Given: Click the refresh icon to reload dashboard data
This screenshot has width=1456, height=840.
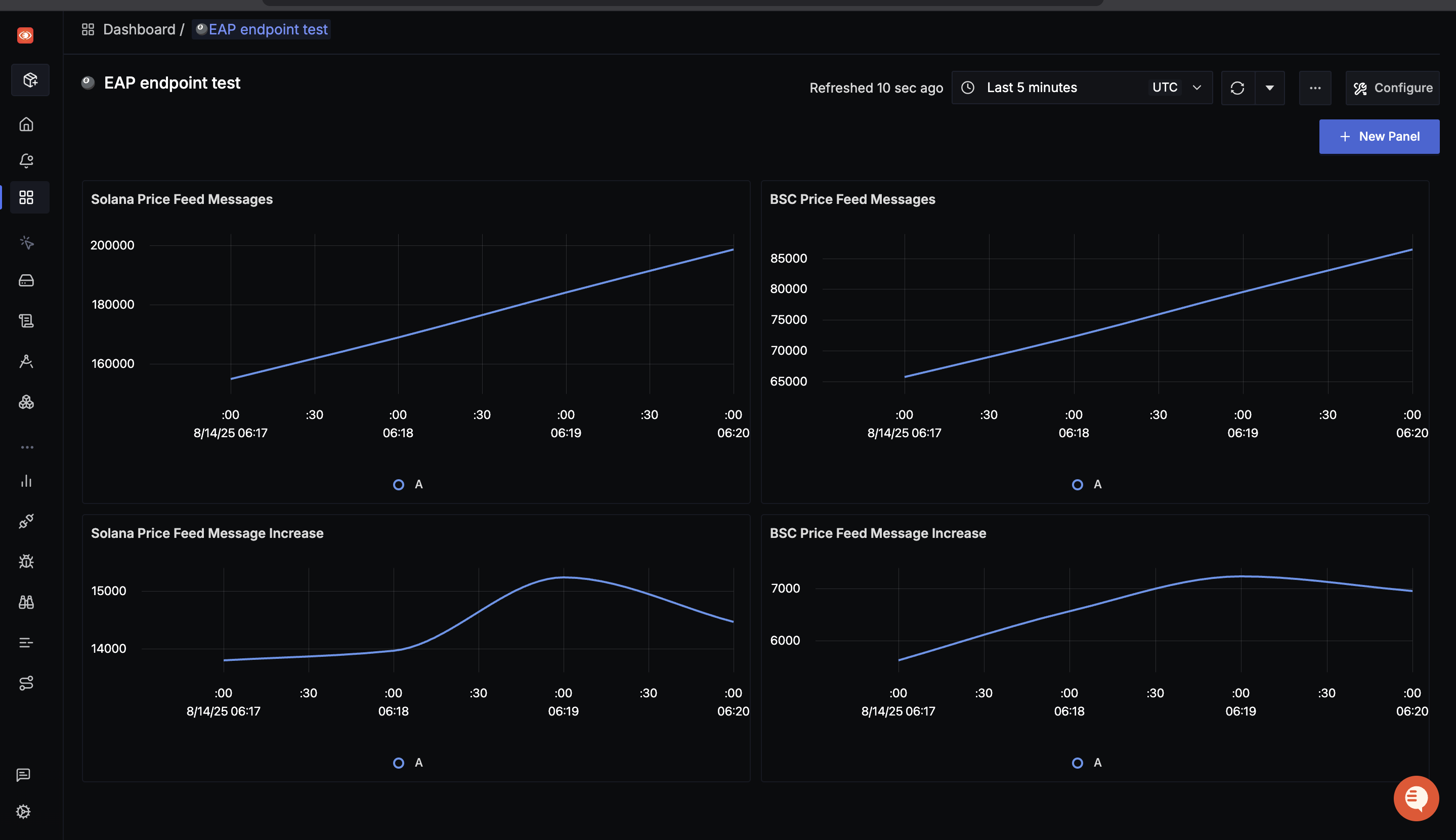Looking at the screenshot, I should pos(1238,88).
